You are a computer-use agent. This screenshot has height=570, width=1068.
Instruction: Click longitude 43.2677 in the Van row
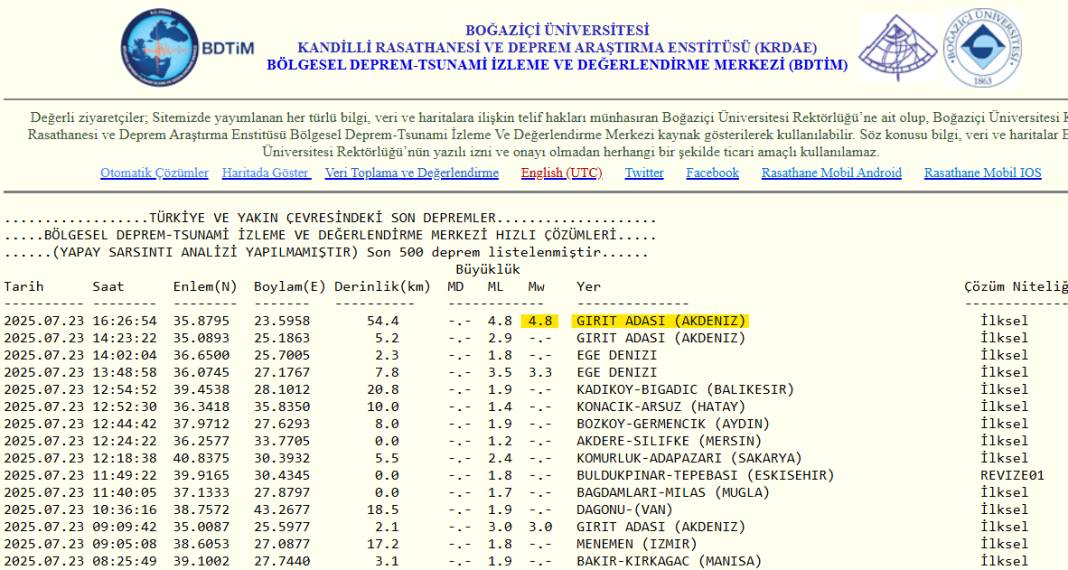tap(281, 509)
